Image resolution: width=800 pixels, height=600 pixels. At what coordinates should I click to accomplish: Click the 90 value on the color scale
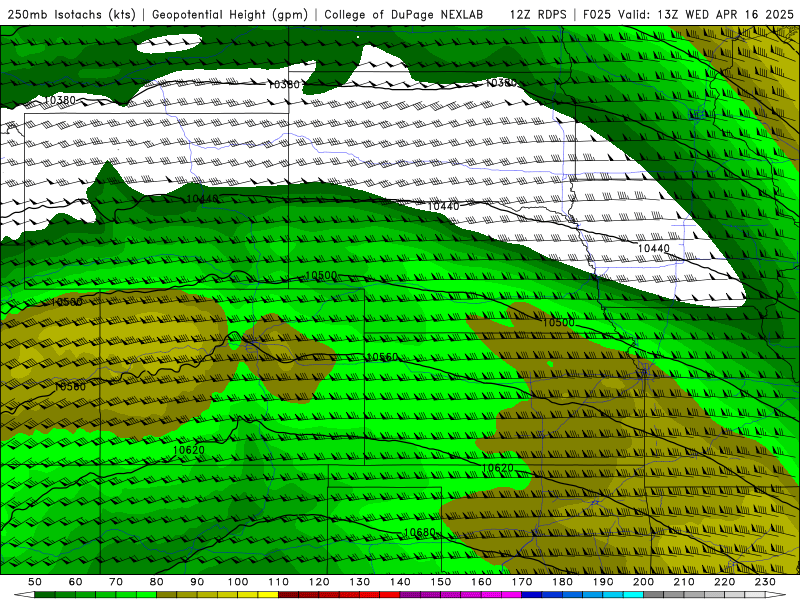(x=197, y=582)
